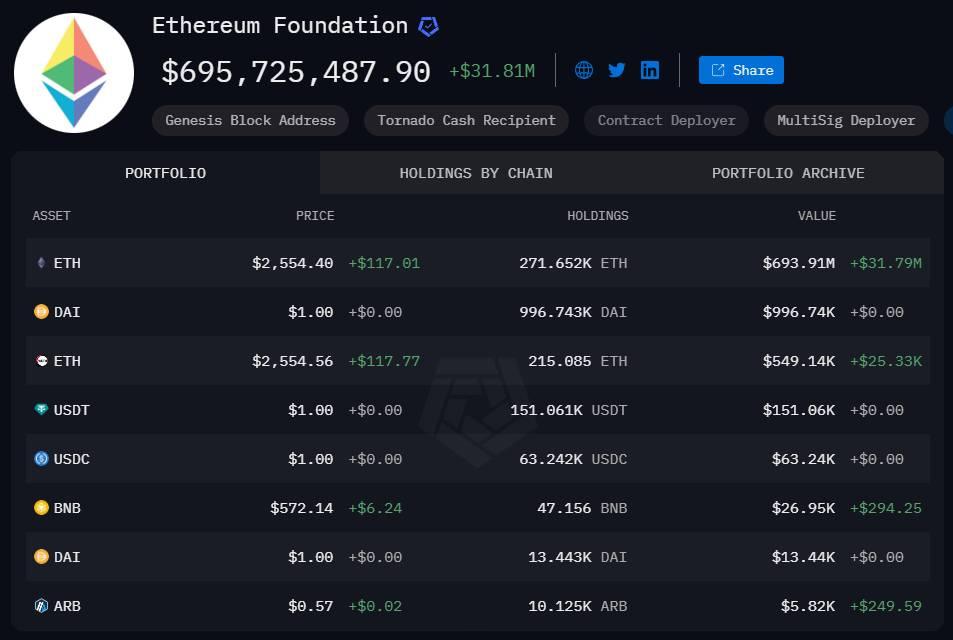
Task: Click the Tornado Cash Recipient tag
Action: (x=466, y=120)
